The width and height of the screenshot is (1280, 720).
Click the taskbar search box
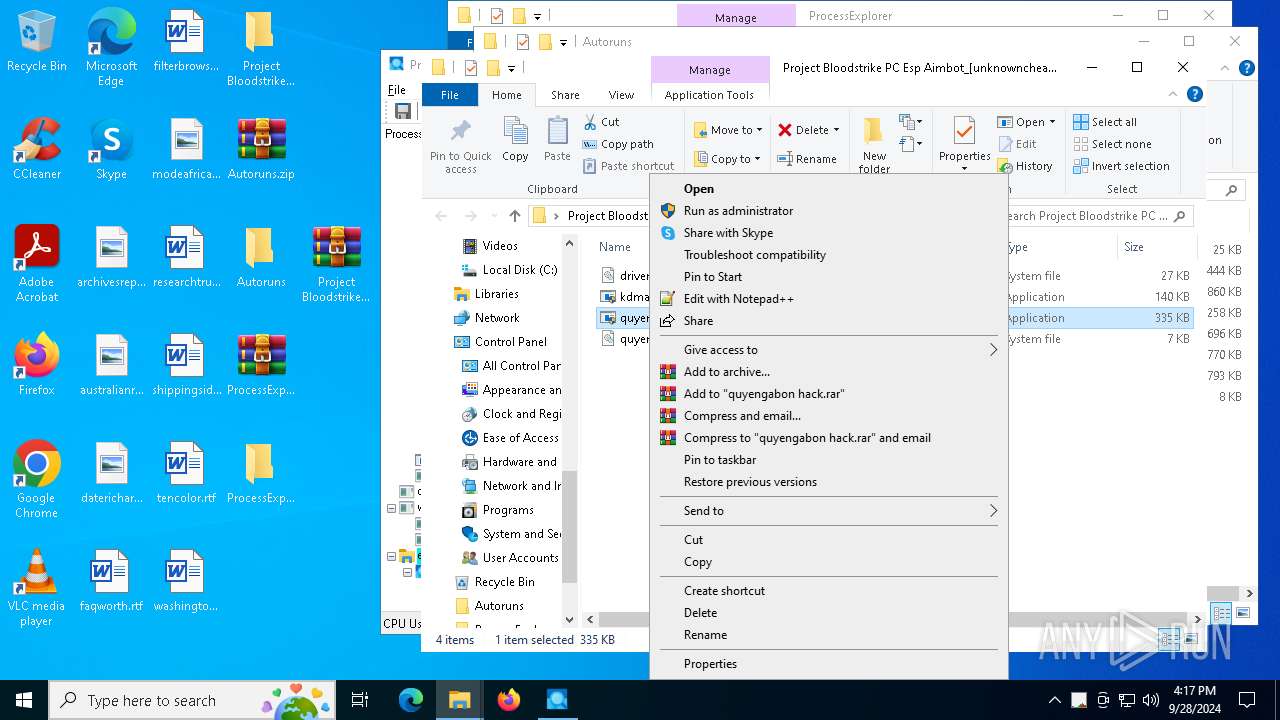click(192, 700)
